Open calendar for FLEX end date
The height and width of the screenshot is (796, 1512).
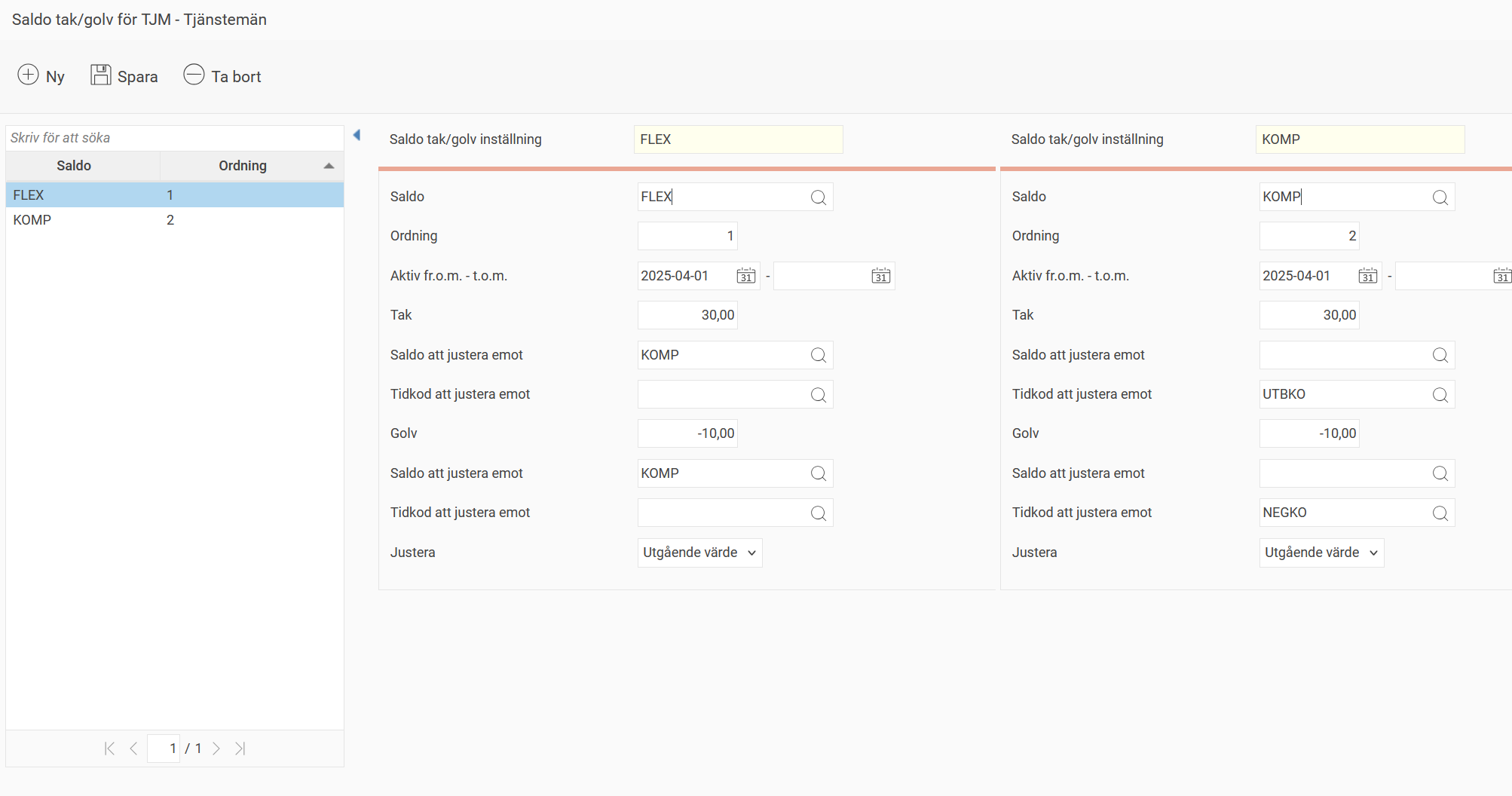(880, 276)
